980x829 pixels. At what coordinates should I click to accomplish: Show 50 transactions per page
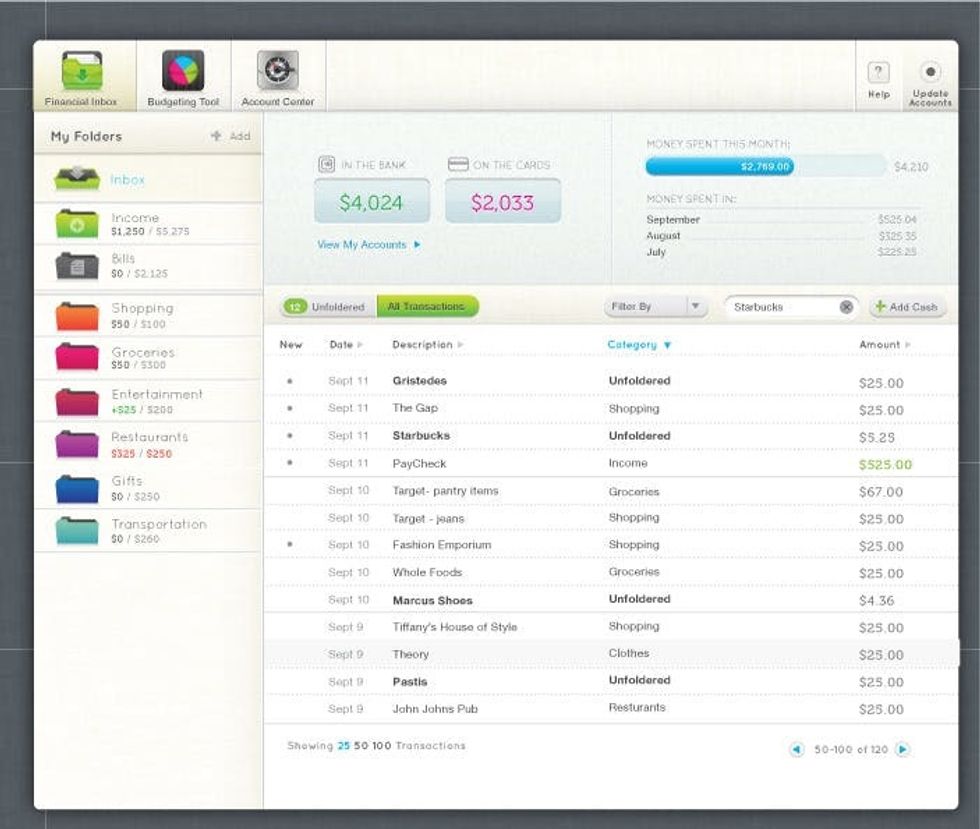coord(361,746)
